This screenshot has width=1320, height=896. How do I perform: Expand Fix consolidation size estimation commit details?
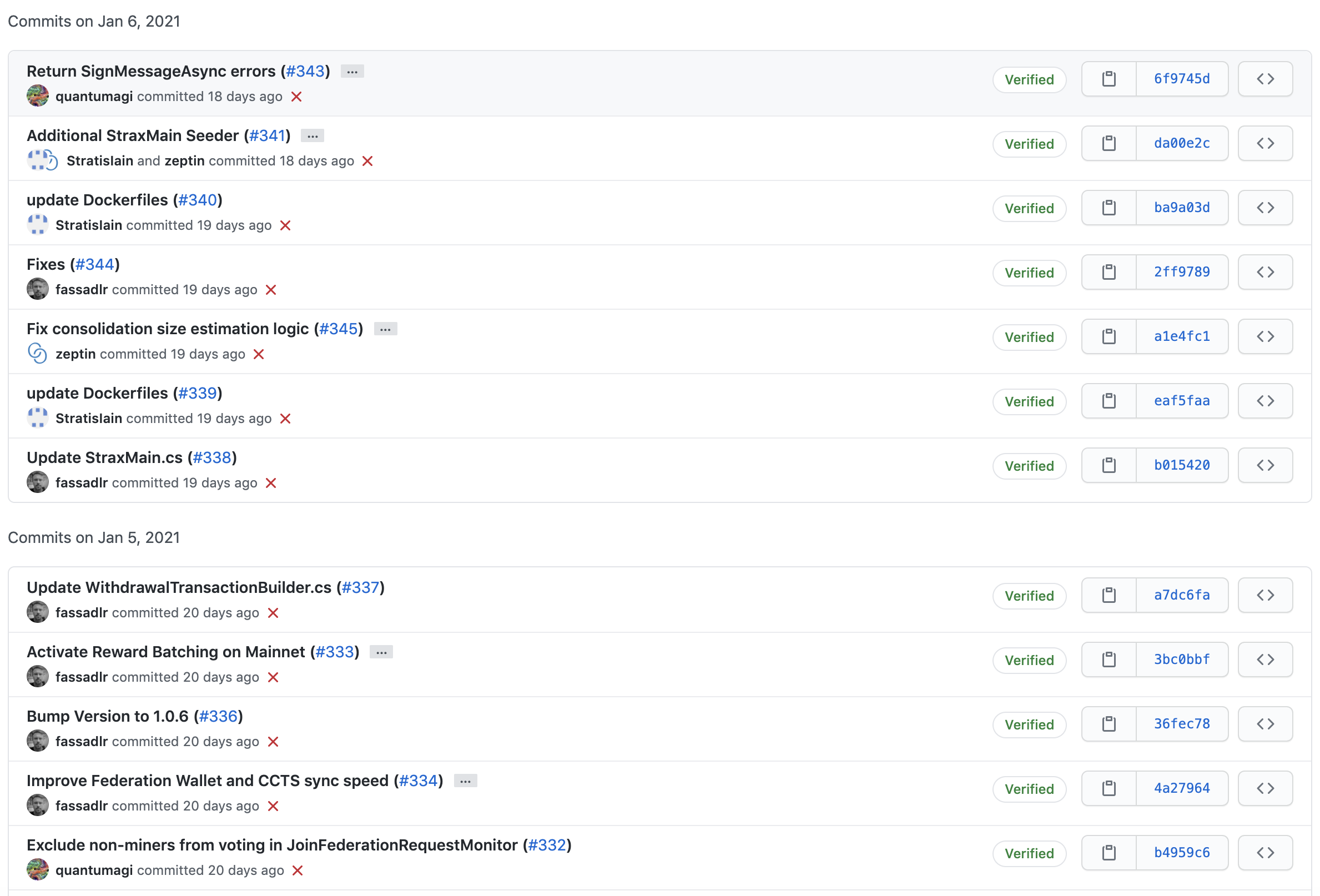tap(385, 329)
